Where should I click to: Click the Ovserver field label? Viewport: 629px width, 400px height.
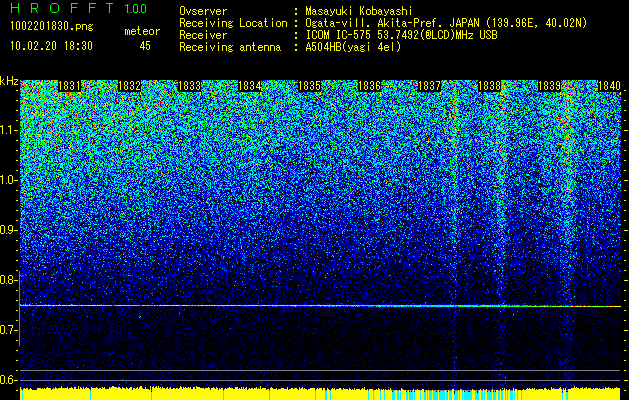pos(203,11)
